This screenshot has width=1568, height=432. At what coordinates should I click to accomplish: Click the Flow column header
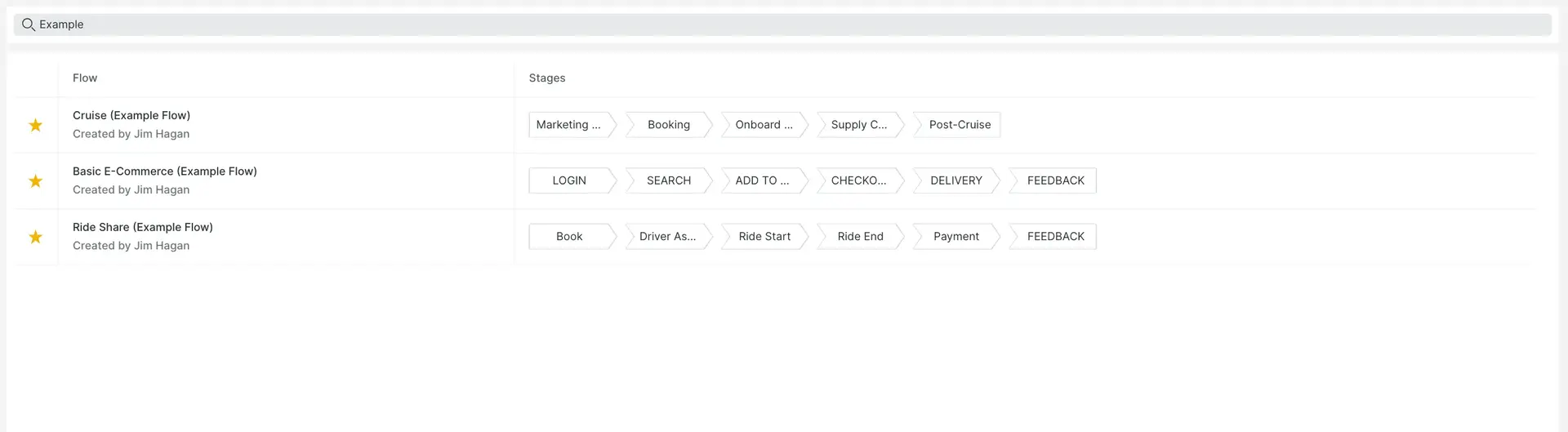[x=85, y=78]
